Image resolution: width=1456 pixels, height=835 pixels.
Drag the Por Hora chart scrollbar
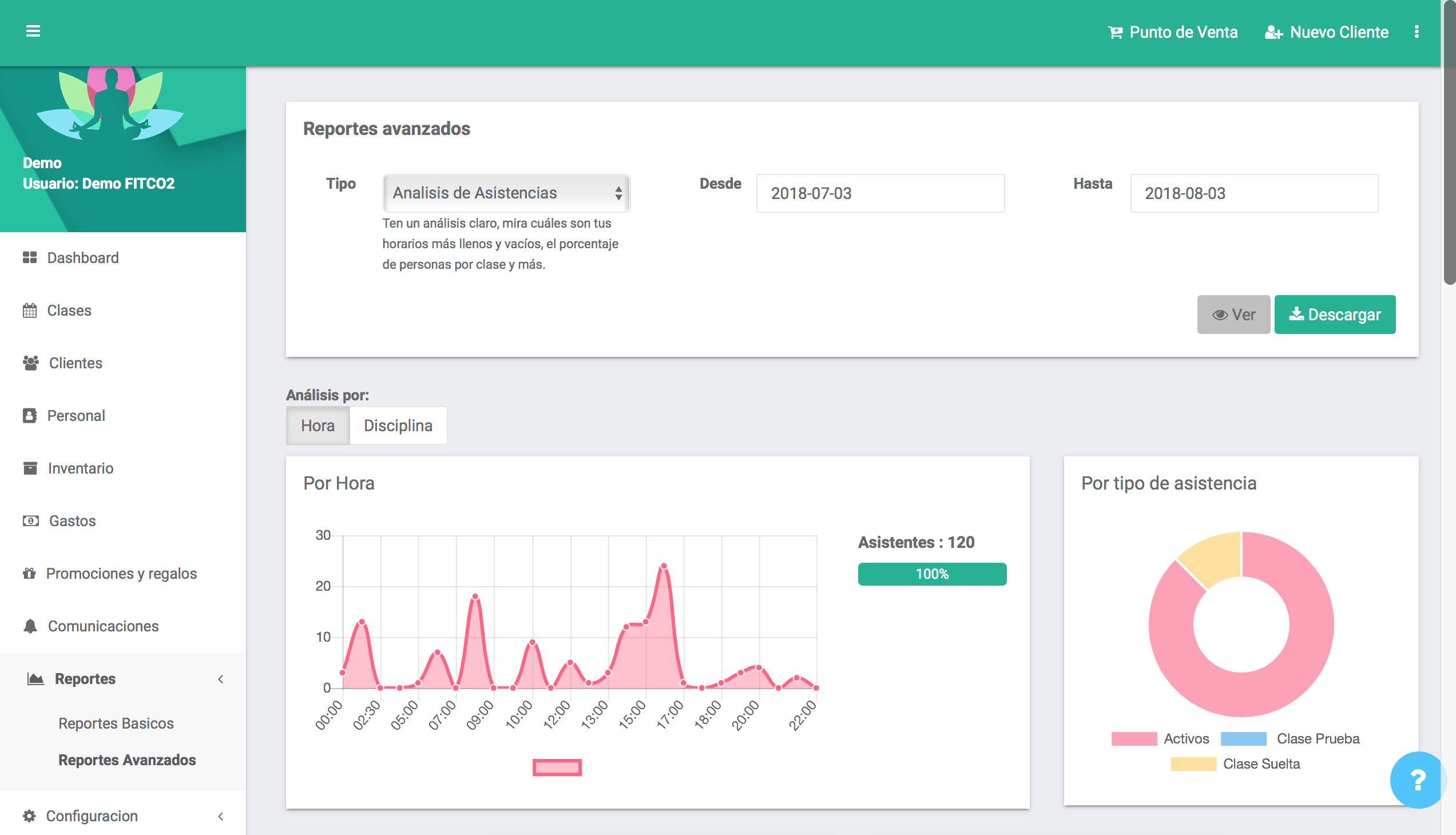pos(557,768)
